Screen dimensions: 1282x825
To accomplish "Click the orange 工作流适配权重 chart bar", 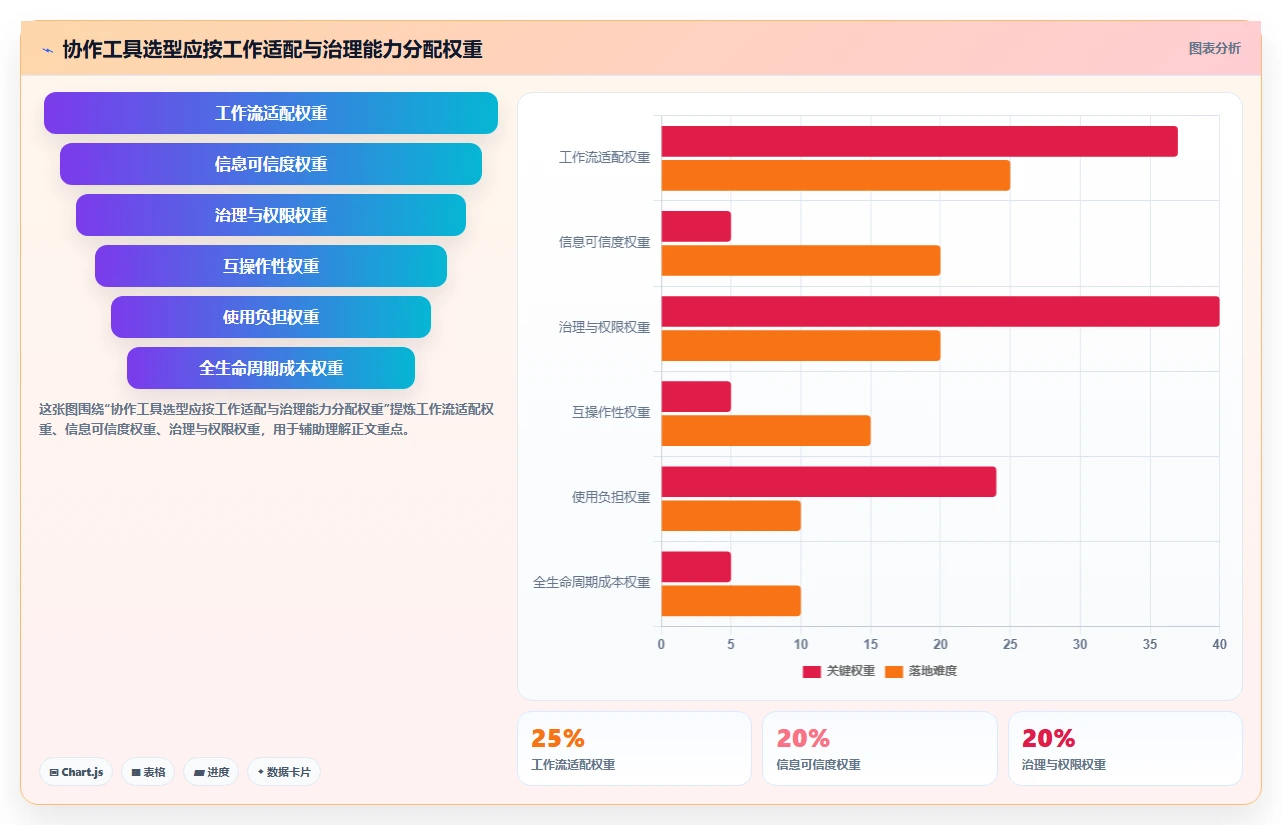I will [x=835, y=175].
